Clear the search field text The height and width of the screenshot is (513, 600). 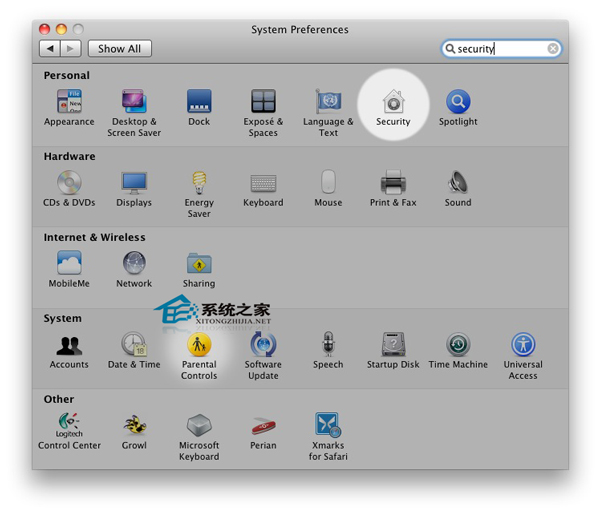(553, 48)
